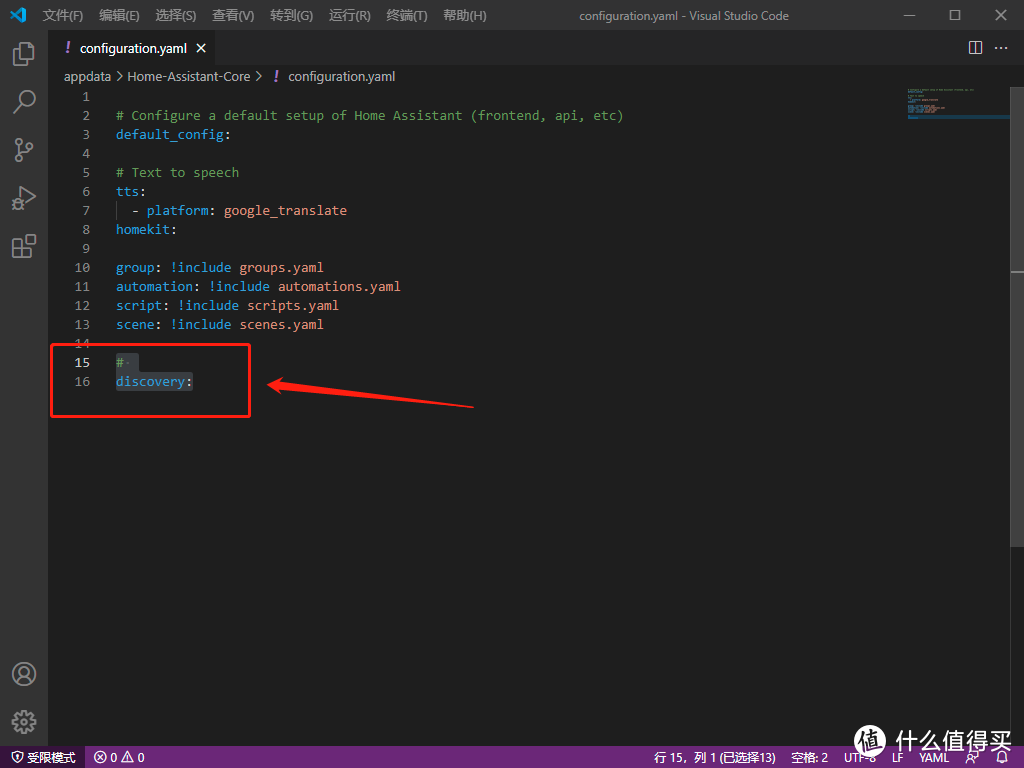Click the discovery: key on line 16
The height and width of the screenshot is (768, 1024).
click(154, 381)
